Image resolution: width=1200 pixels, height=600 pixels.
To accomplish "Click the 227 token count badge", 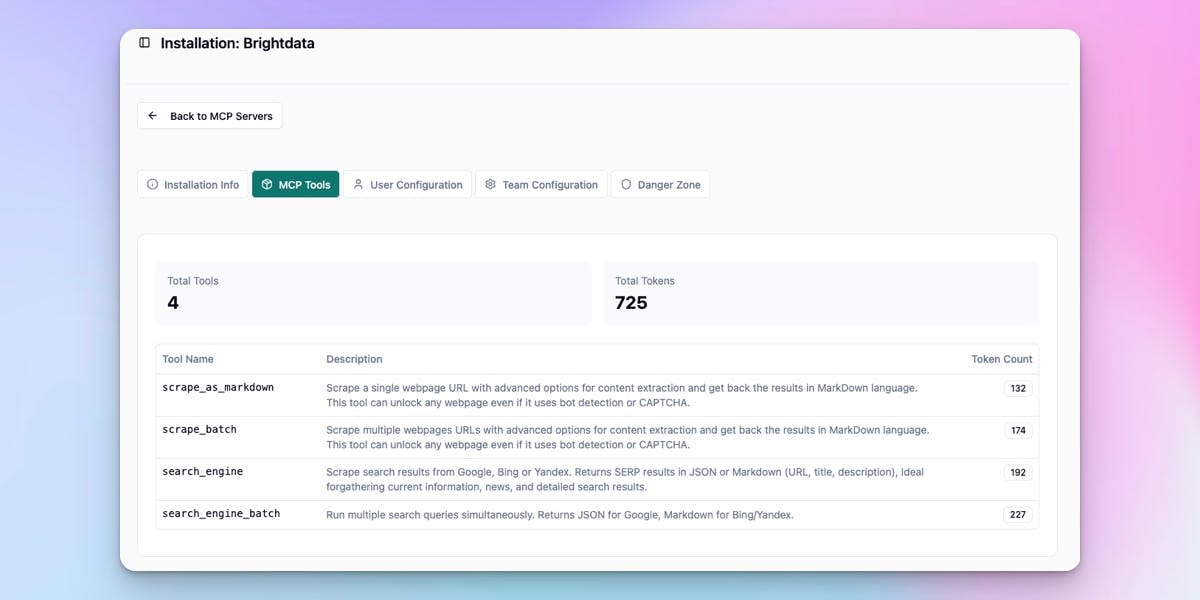I will tap(1018, 515).
